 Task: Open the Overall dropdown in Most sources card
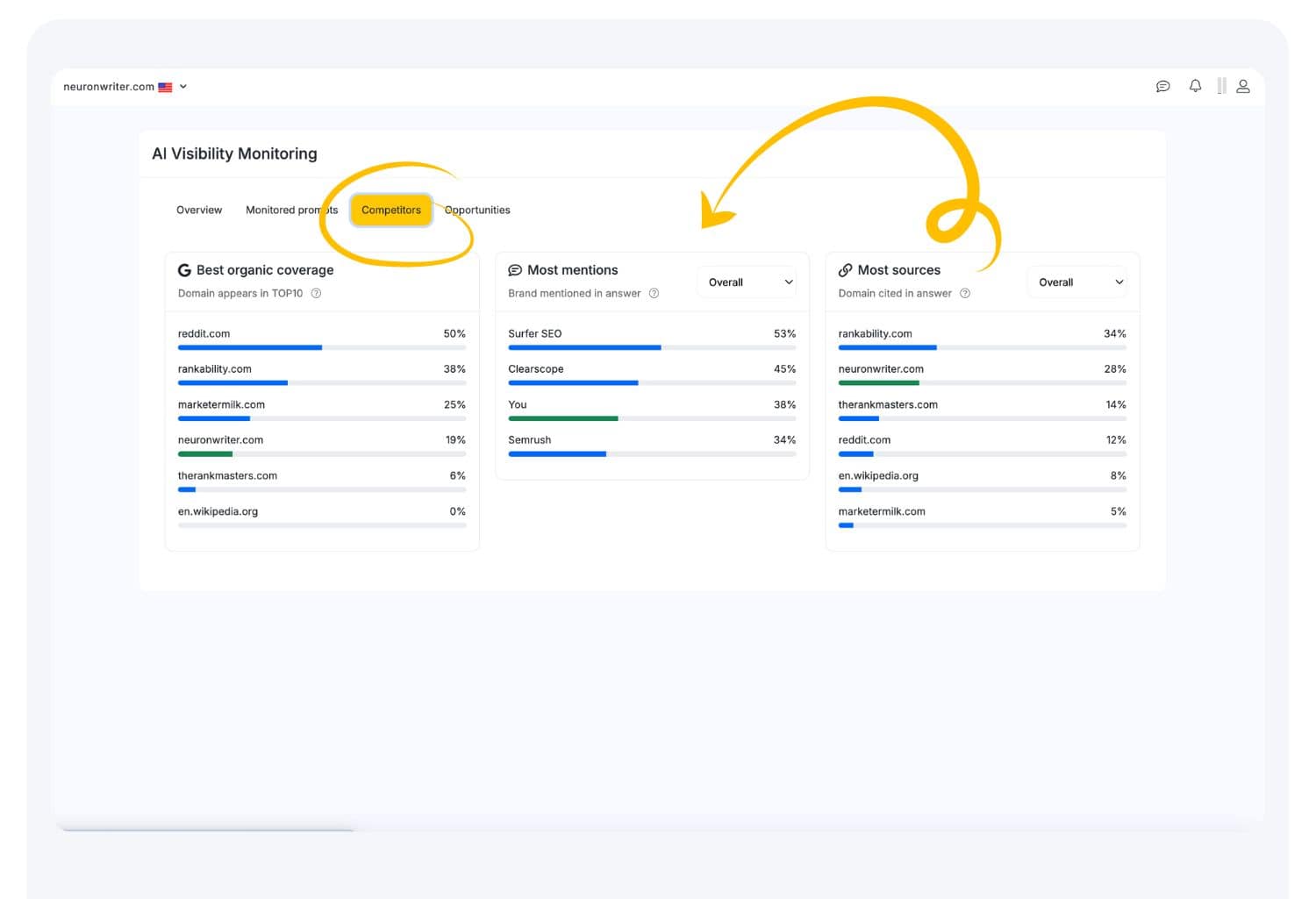pyautogui.click(x=1077, y=282)
